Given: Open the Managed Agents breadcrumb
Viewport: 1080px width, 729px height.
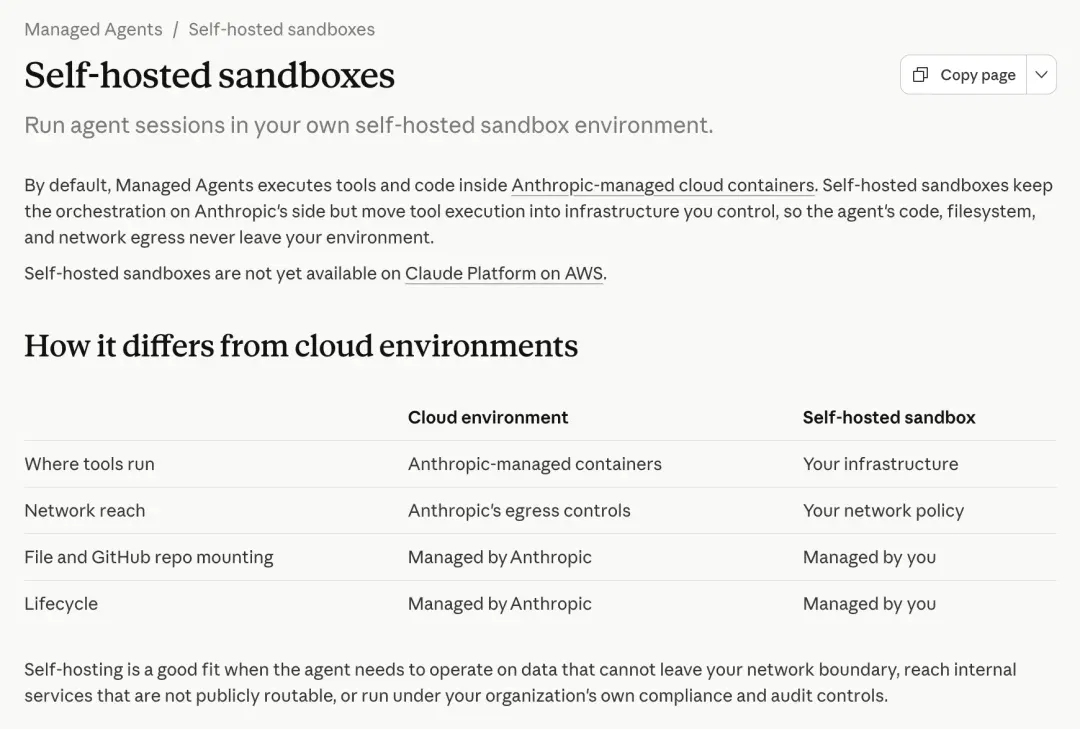Looking at the screenshot, I should 93,30.
